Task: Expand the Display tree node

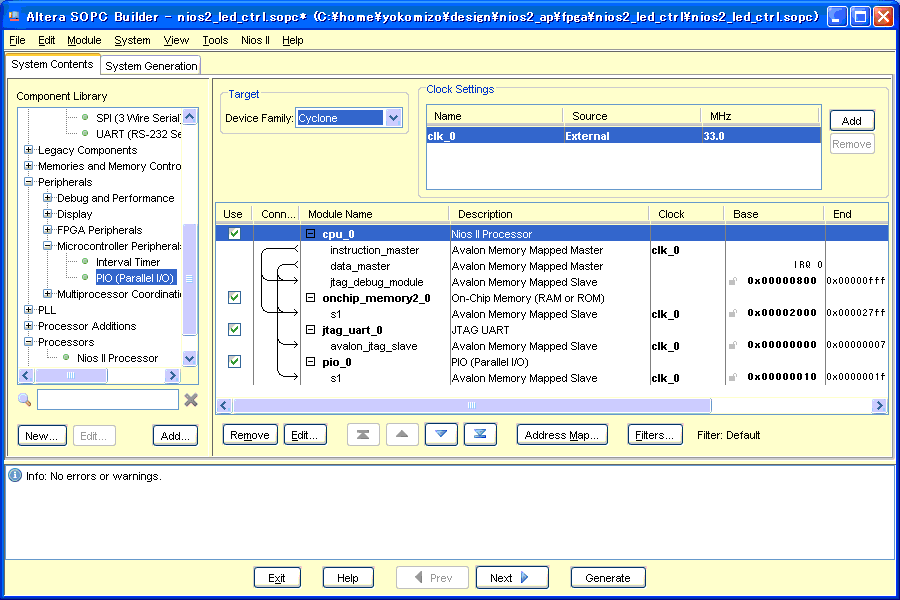Action: click(48, 214)
